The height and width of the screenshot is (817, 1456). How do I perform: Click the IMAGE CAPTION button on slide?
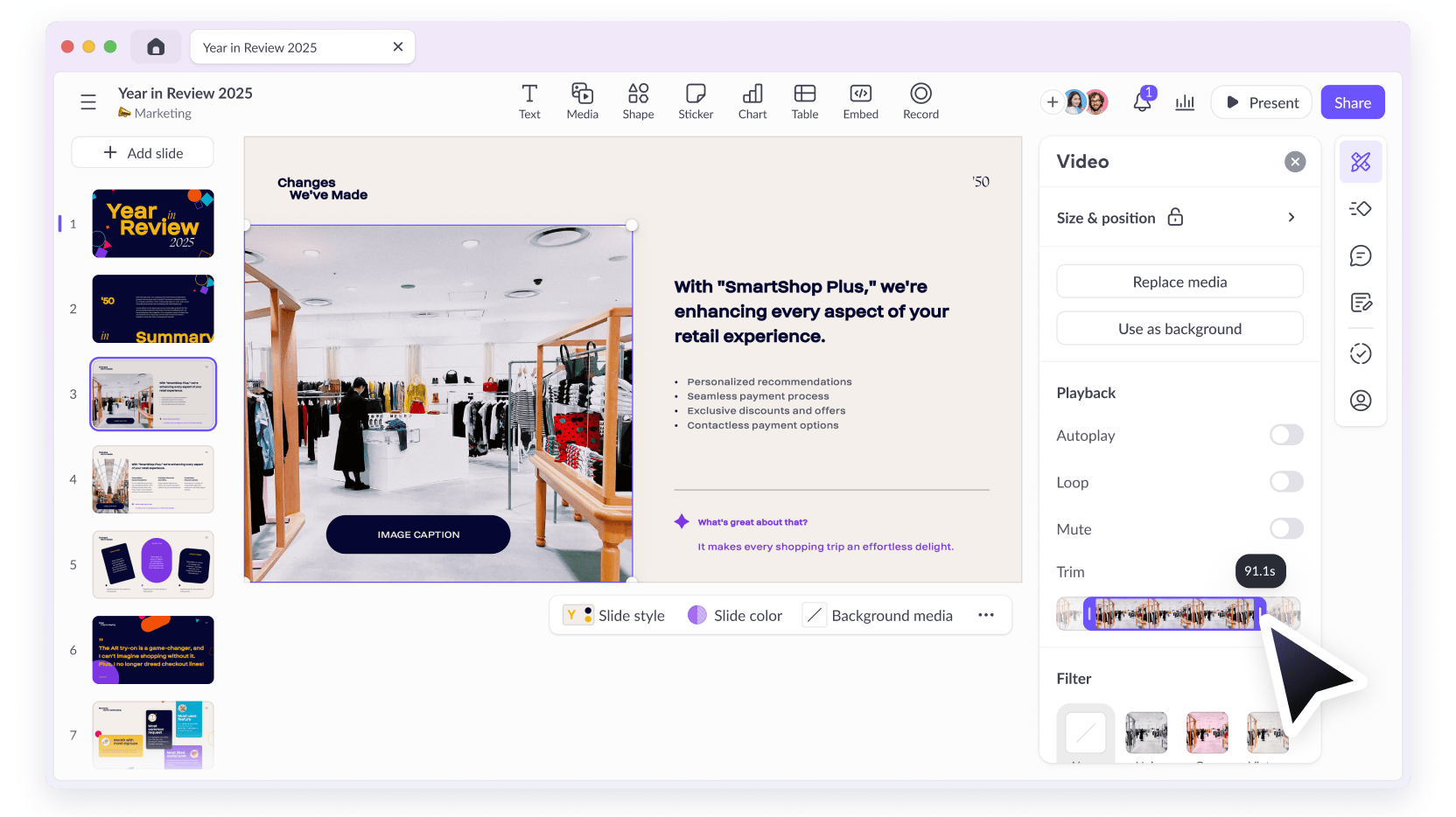click(418, 534)
